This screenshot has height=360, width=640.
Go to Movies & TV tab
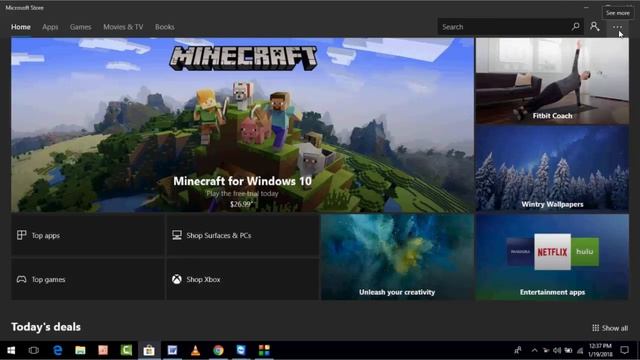123,27
